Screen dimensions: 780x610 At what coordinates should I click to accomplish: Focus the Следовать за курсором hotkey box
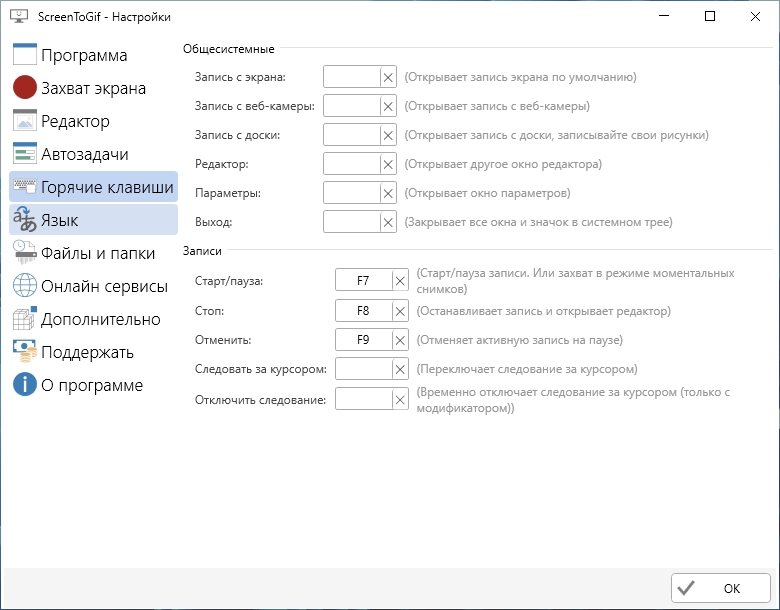(364, 369)
